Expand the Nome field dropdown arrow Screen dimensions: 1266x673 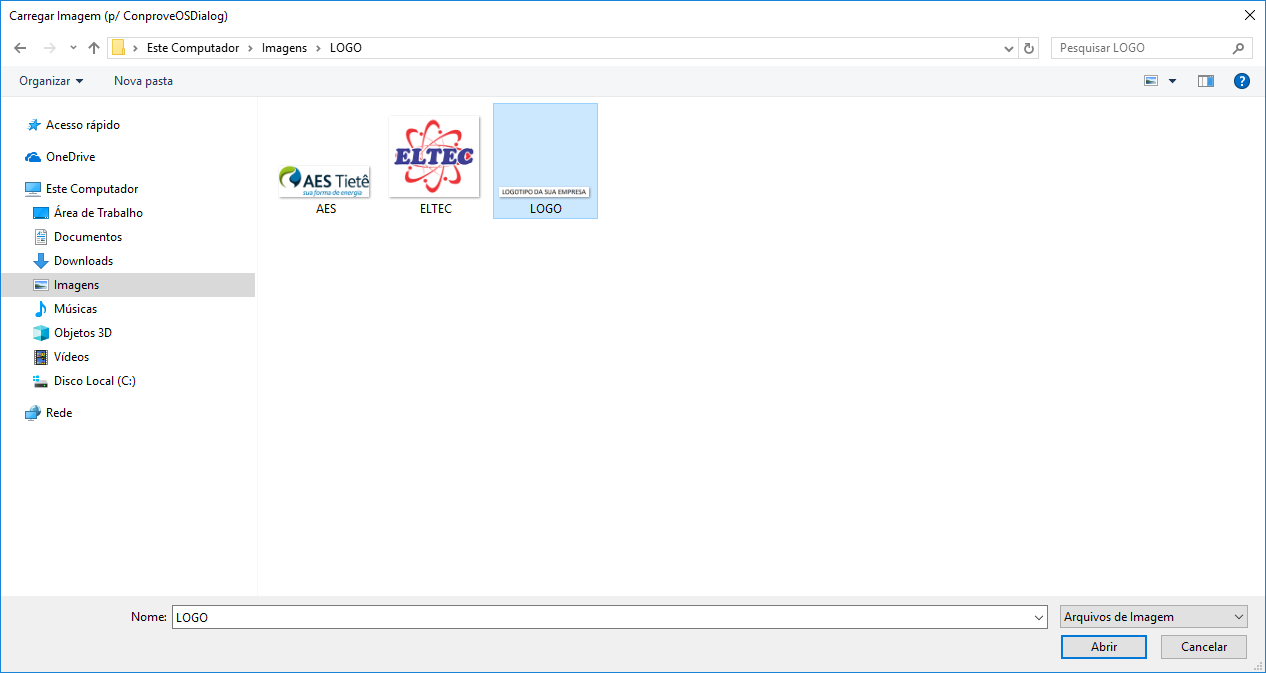[x=1041, y=617]
